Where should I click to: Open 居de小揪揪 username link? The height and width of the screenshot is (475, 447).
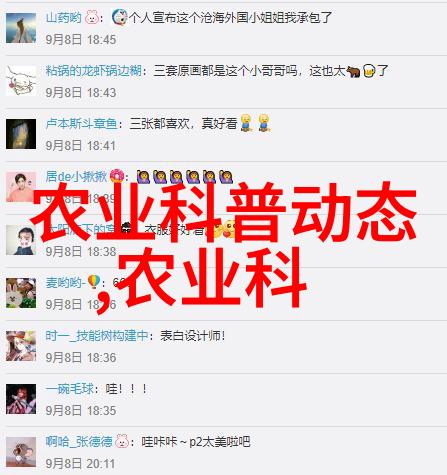[76, 177]
